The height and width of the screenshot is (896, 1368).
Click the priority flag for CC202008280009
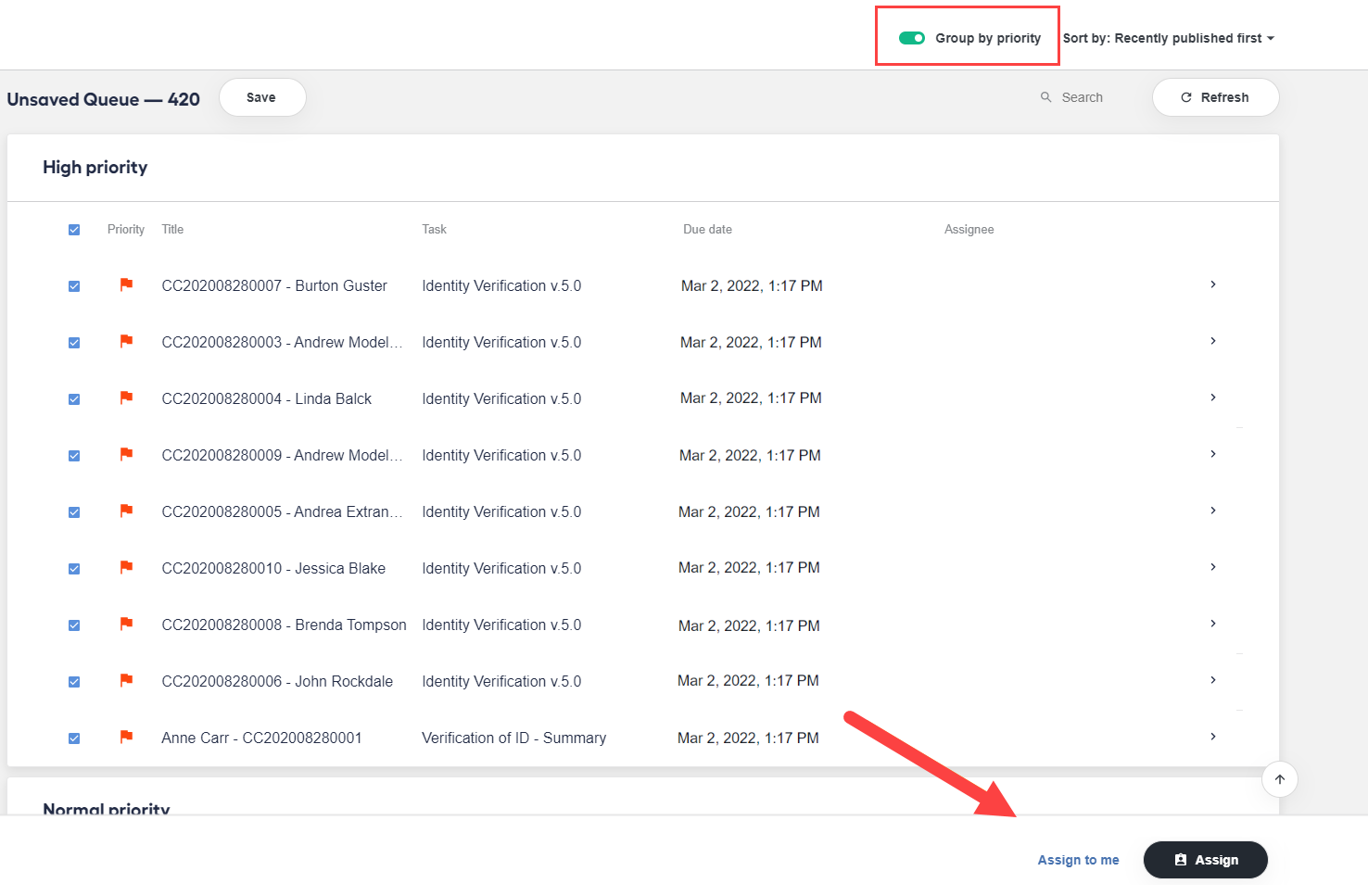[x=126, y=454]
